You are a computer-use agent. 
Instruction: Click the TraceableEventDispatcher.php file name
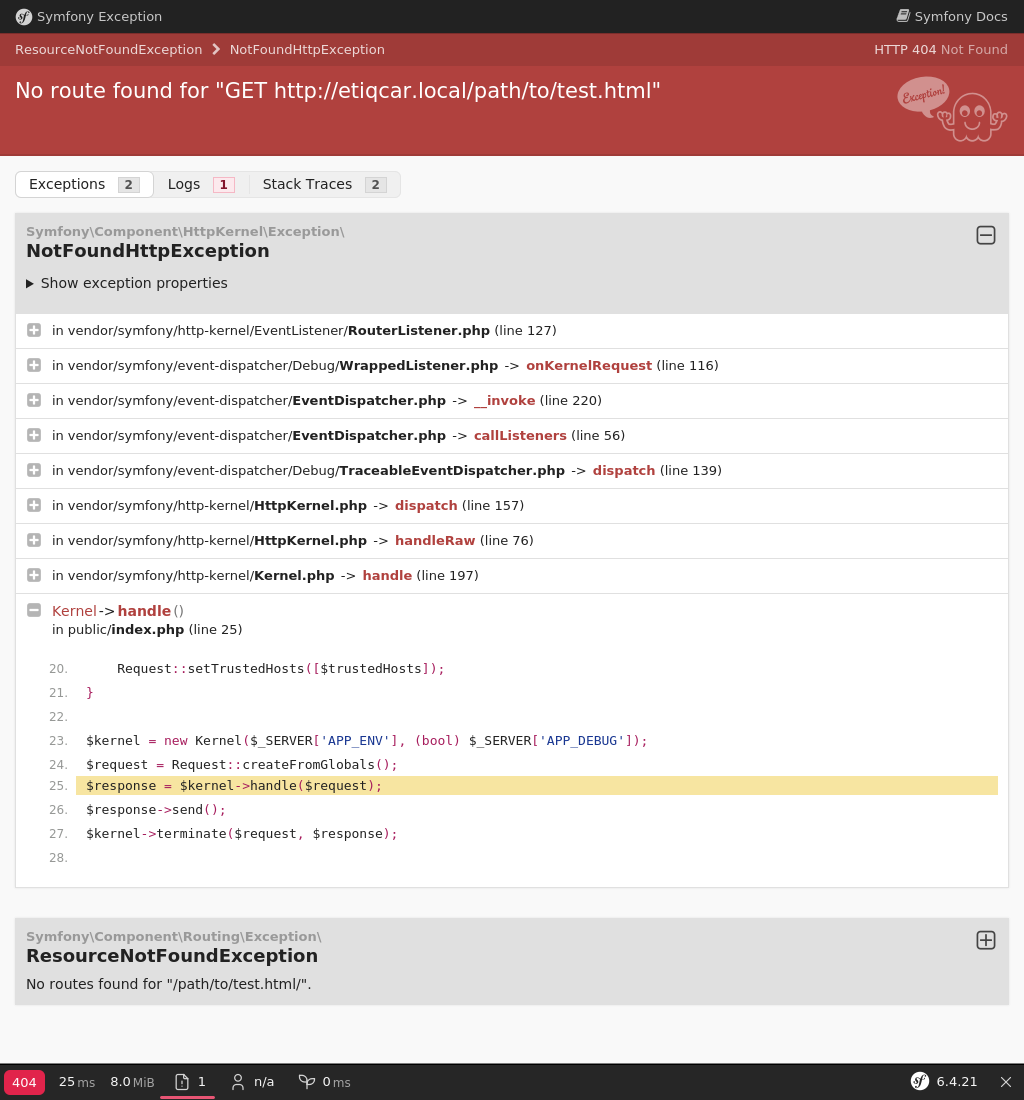[x=452, y=471]
